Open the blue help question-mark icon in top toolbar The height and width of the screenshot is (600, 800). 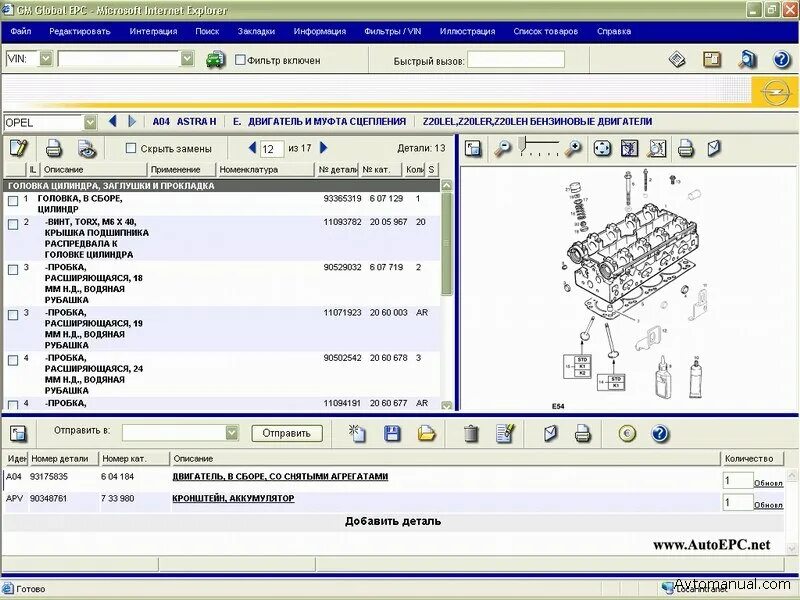click(781, 60)
